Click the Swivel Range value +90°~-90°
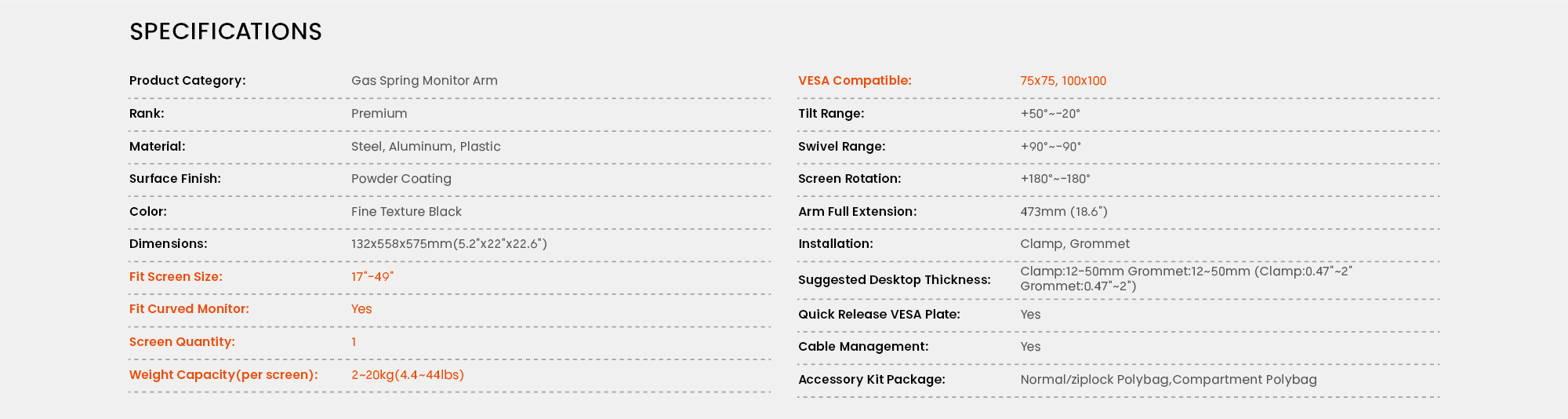1568x419 pixels. click(x=1051, y=147)
